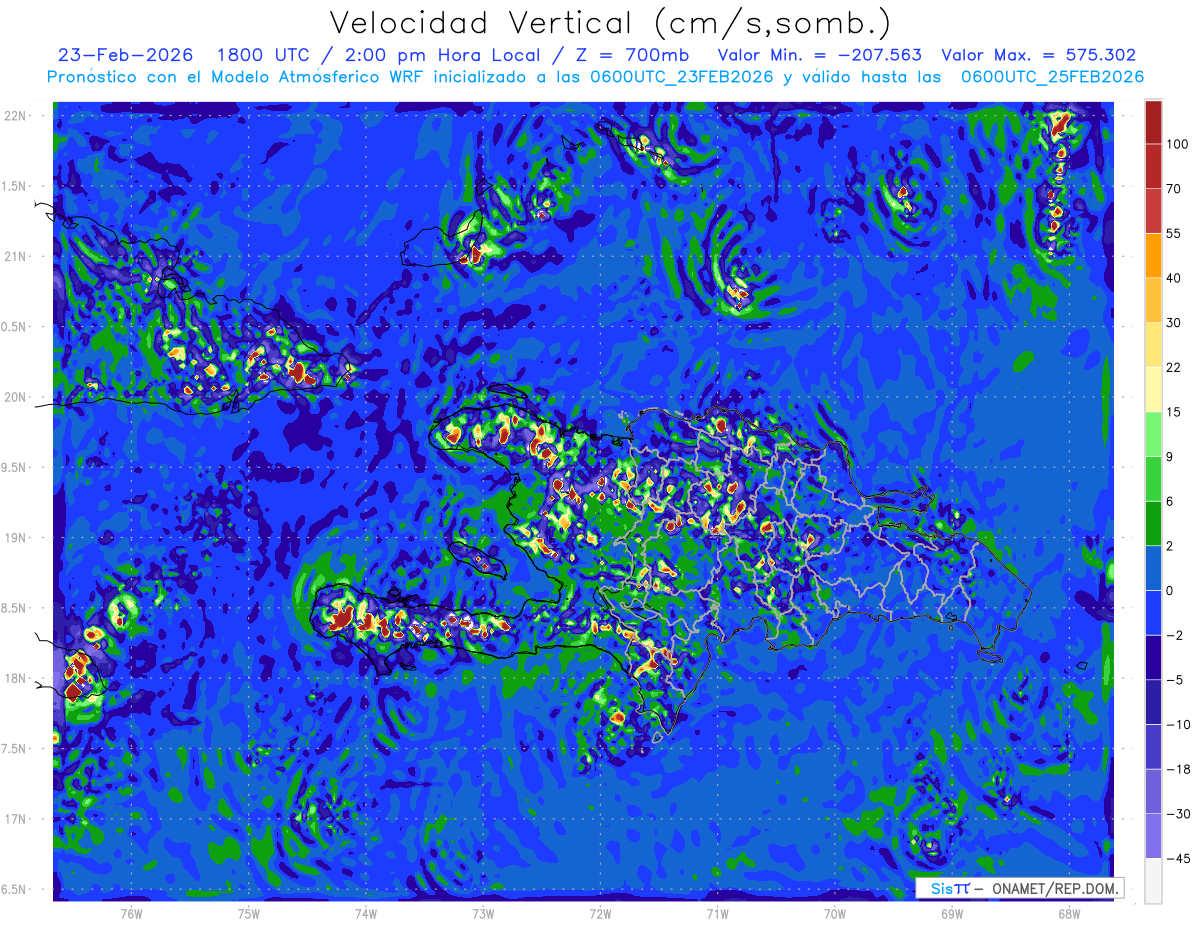Click the dark green swatch between 2 and 6
The height and width of the screenshot is (927, 1200).
tap(1153, 523)
